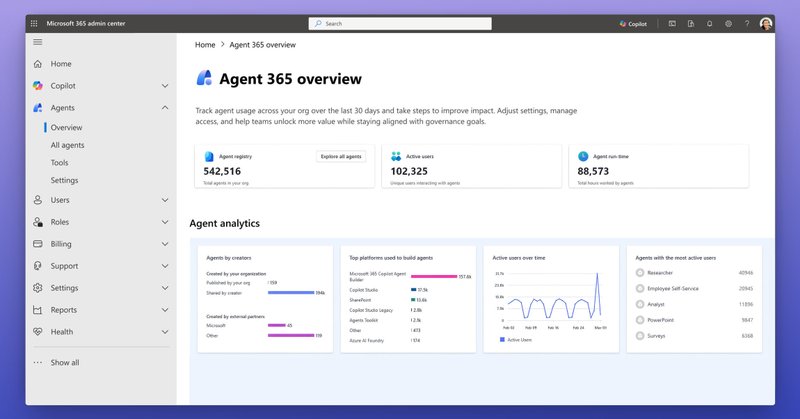Collapse the navigation with the hamburger icon
Image resolution: width=800 pixels, height=419 pixels.
pos(38,42)
